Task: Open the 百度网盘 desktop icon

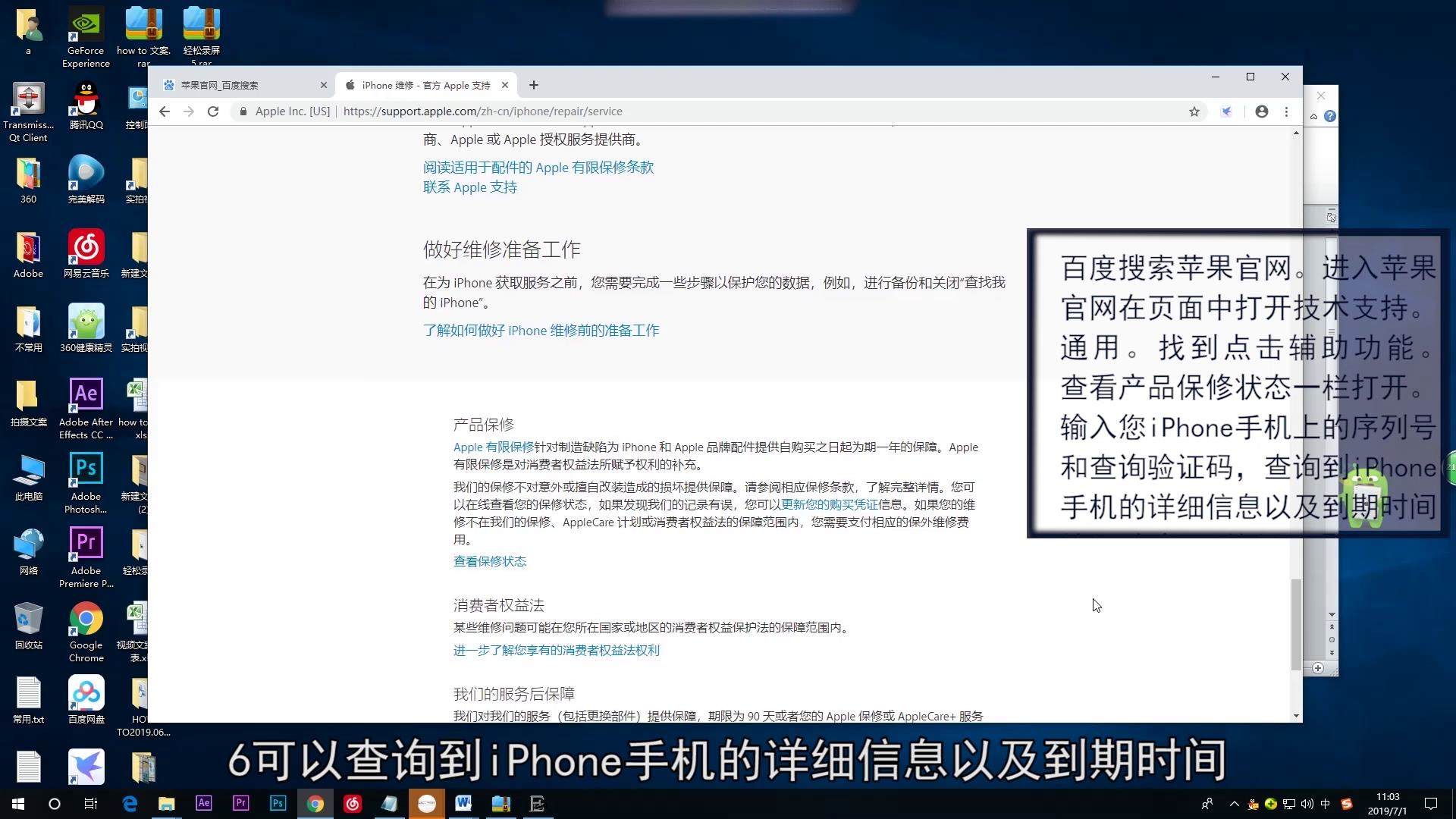Action: [86, 699]
